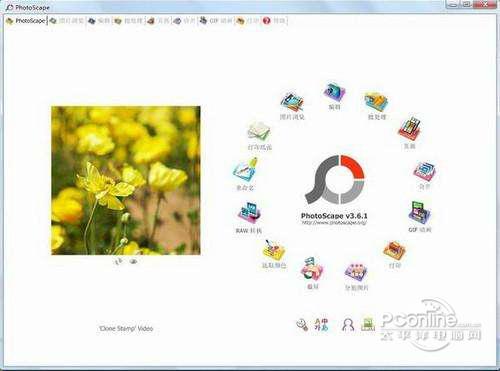Open the 'Clone Stamp' Video link

(x=126, y=328)
